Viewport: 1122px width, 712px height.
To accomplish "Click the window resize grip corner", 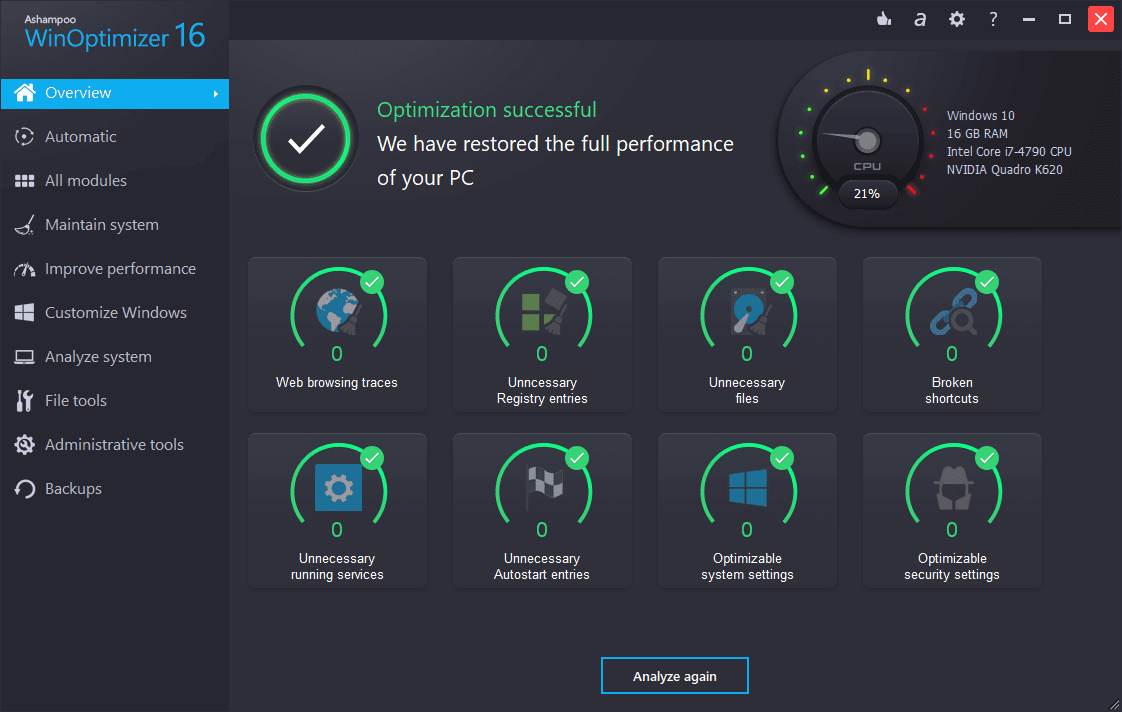I will tap(1114, 705).
